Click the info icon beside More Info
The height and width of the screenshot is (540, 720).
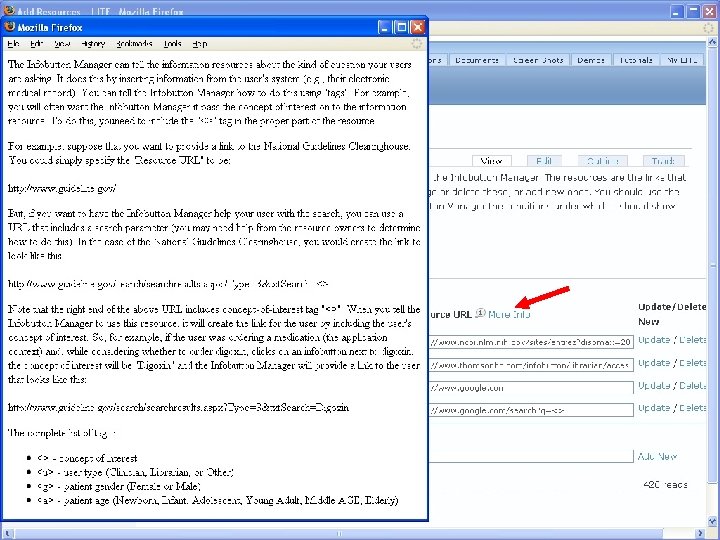(x=480, y=313)
